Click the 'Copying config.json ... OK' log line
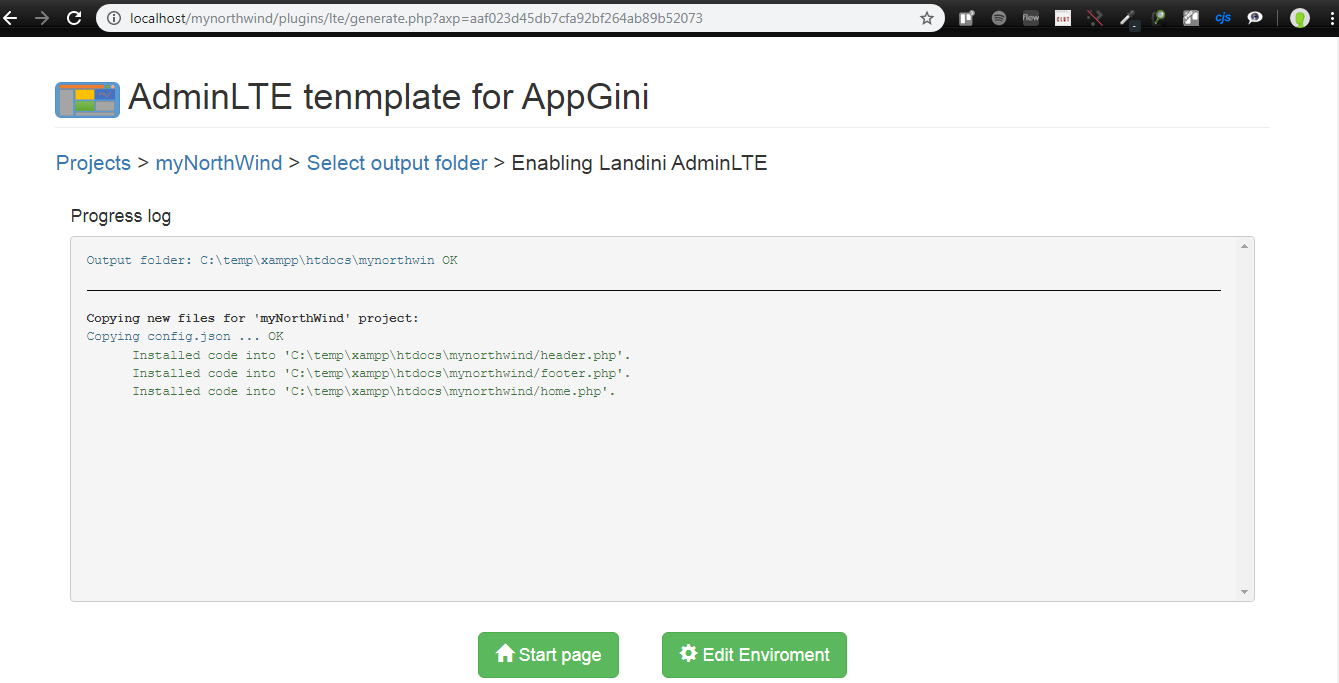 coord(185,336)
